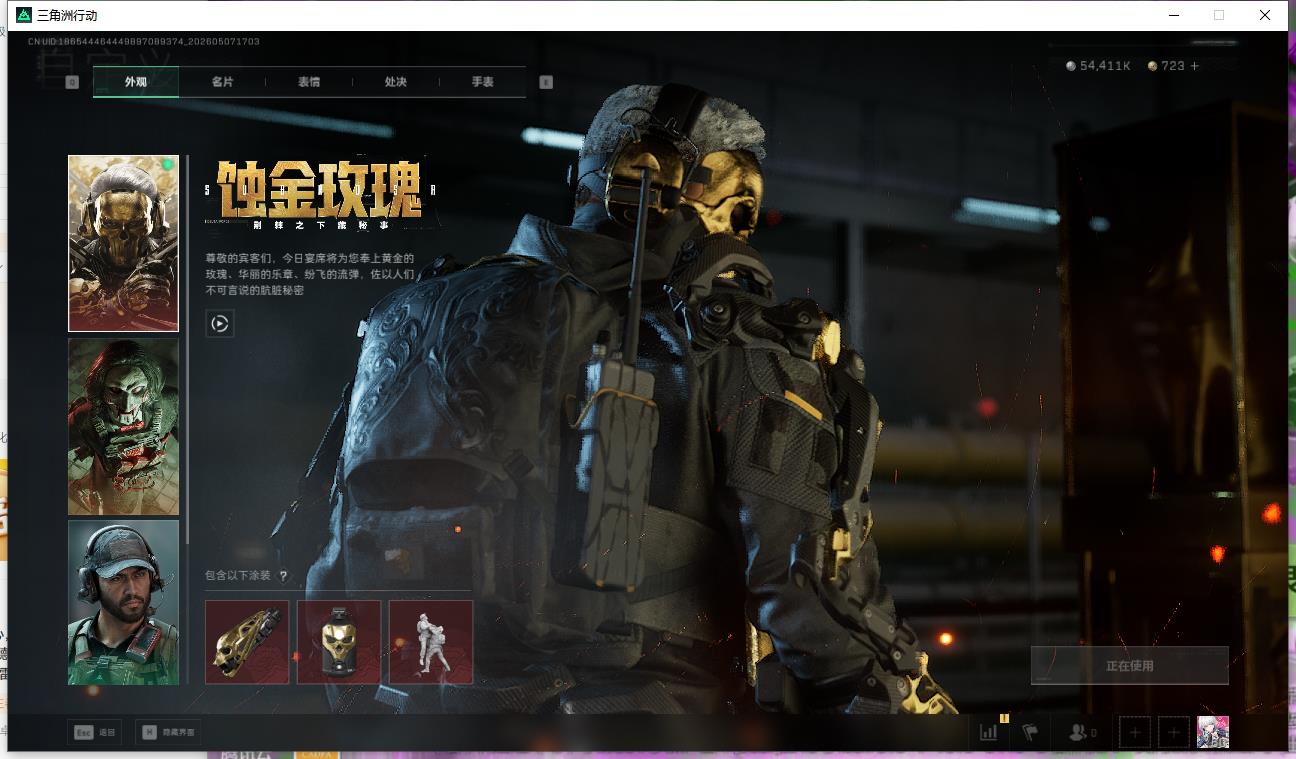1296x759 pixels.
Task: Click the skin description starting 尊敬的宾客们
Action: (x=310, y=274)
